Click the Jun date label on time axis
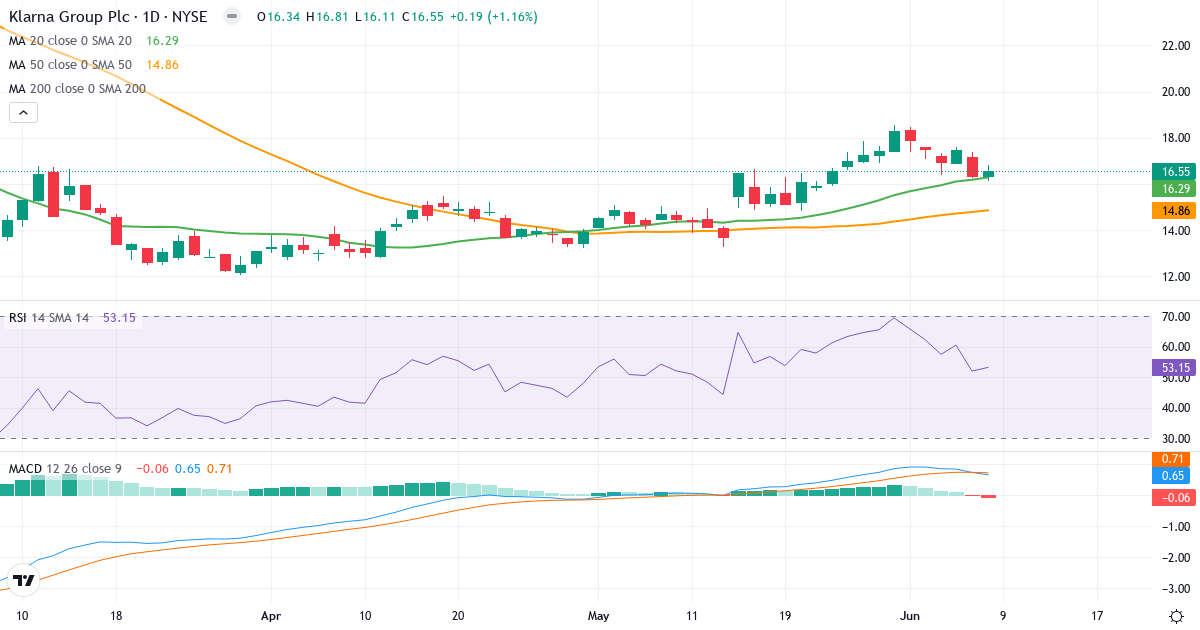Viewport: 1200px width, 630px height. click(x=909, y=615)
